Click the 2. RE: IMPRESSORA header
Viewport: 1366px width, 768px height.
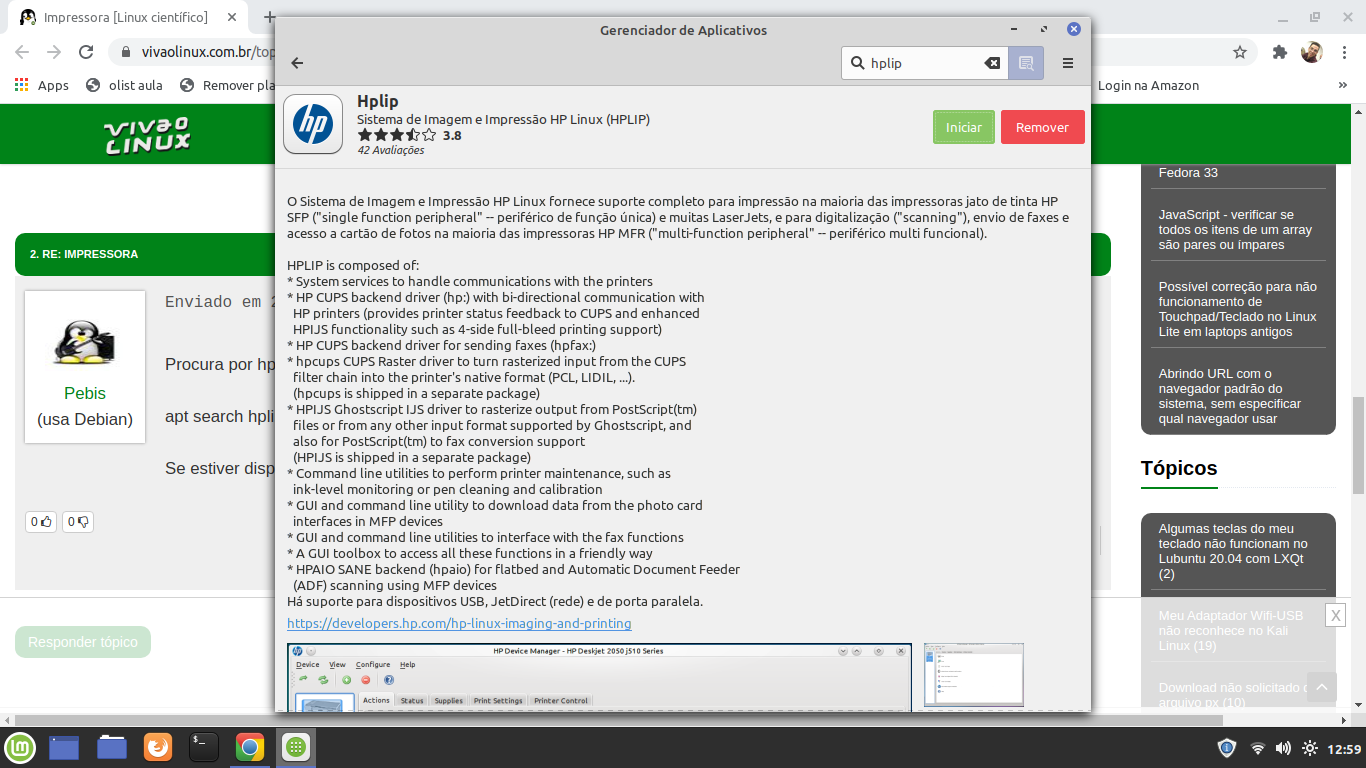coord(84,254)
